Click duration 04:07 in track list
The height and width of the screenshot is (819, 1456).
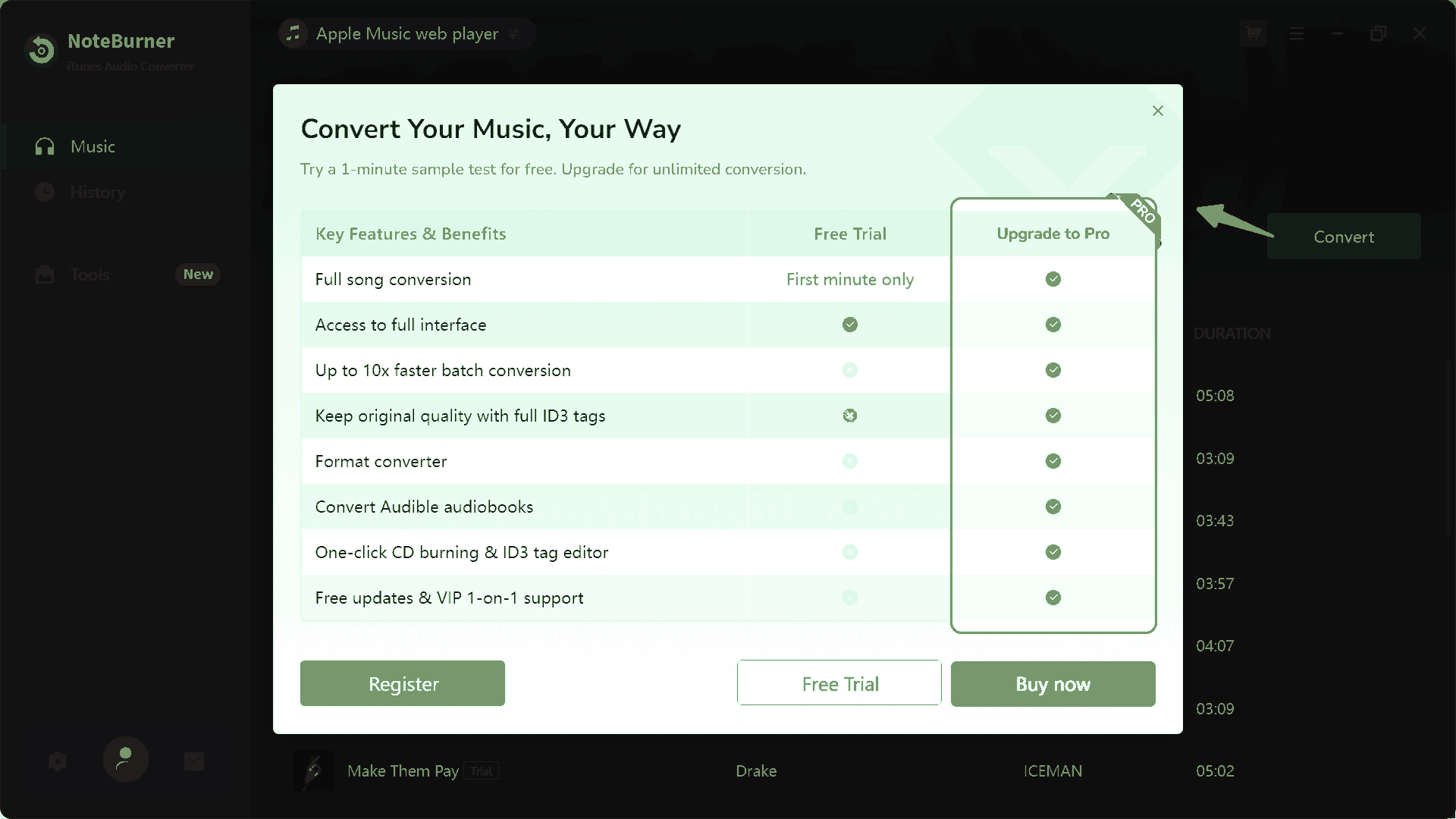(1215, 646)
